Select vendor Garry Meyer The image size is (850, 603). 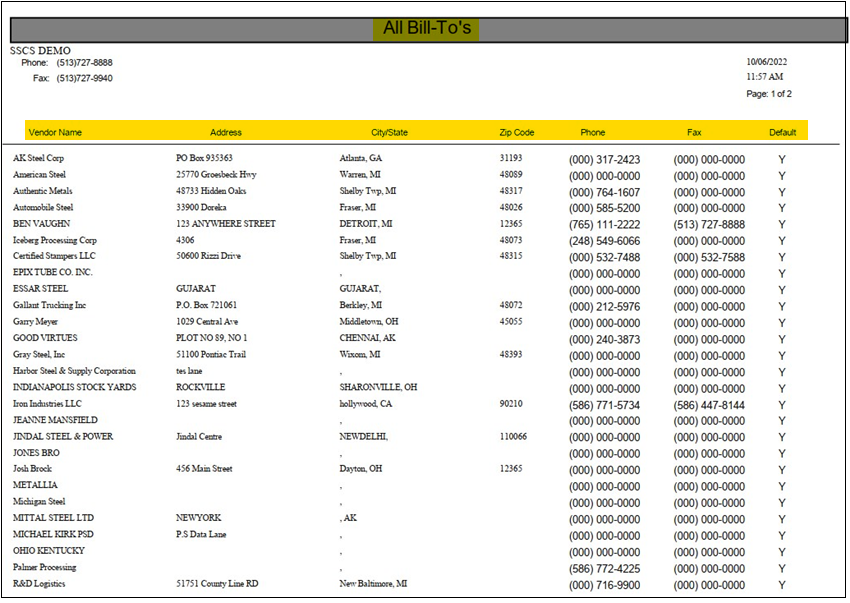[35, 322]
